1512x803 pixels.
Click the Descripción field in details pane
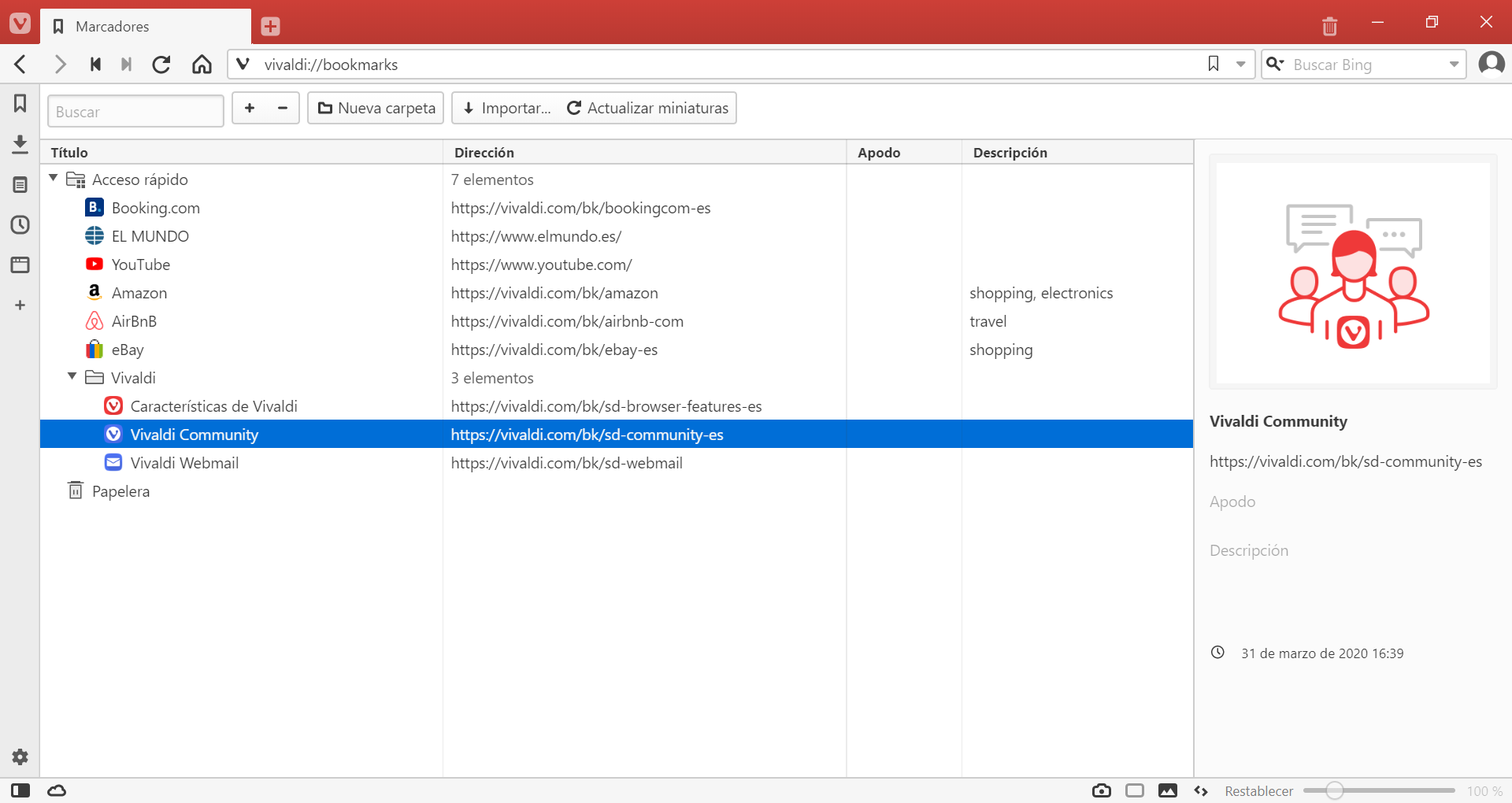point(1353,550)
